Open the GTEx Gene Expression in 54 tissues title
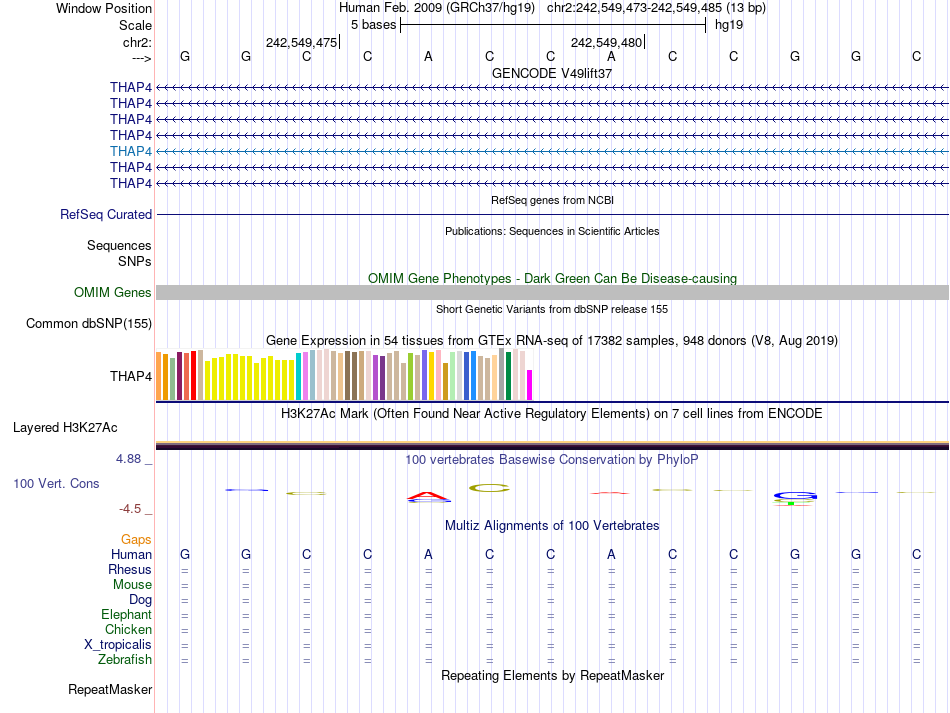This screenshot has height=713, width=950. point(552,340)
